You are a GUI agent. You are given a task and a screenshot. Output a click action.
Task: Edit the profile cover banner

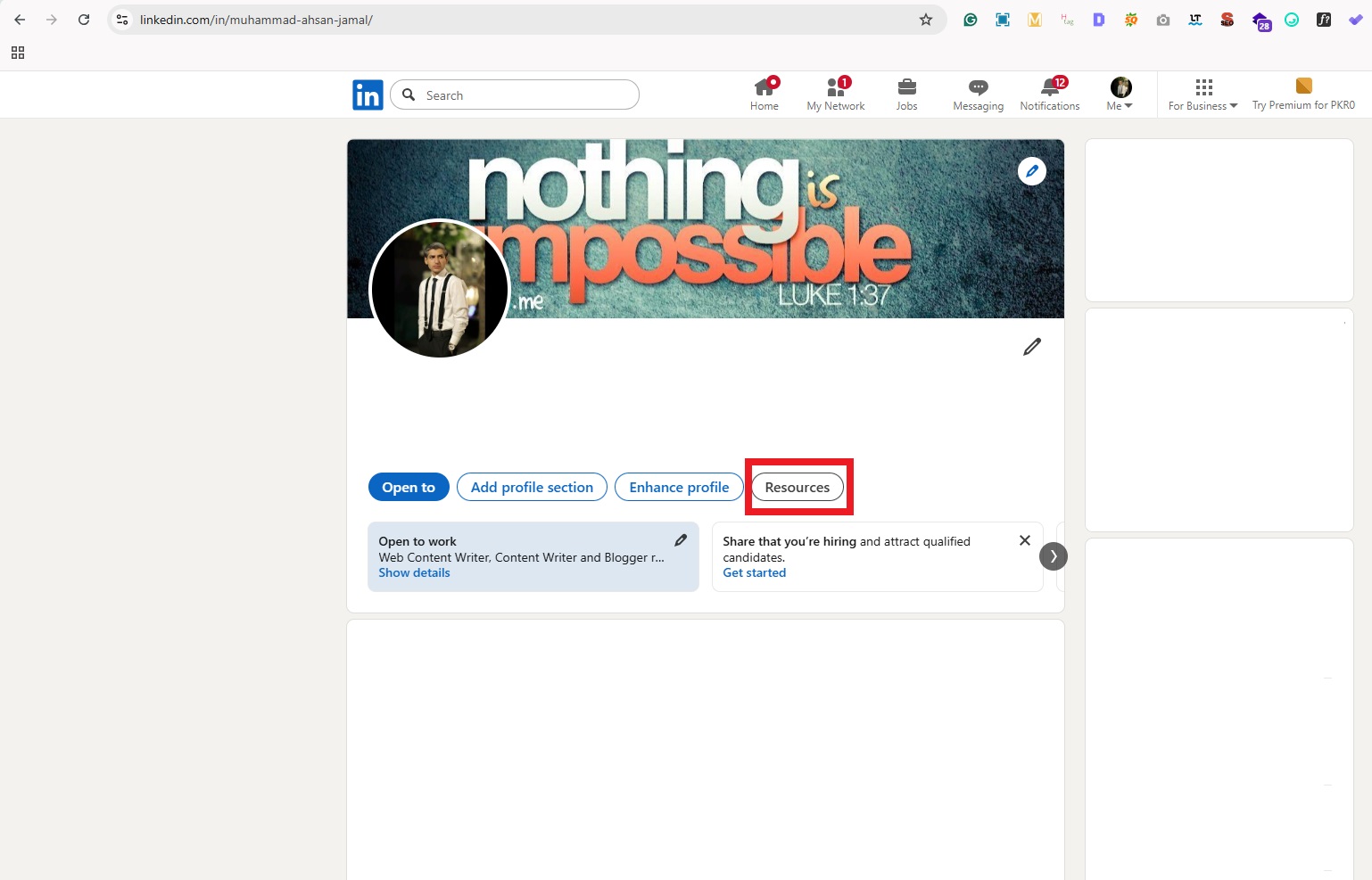coord(1032,170)
